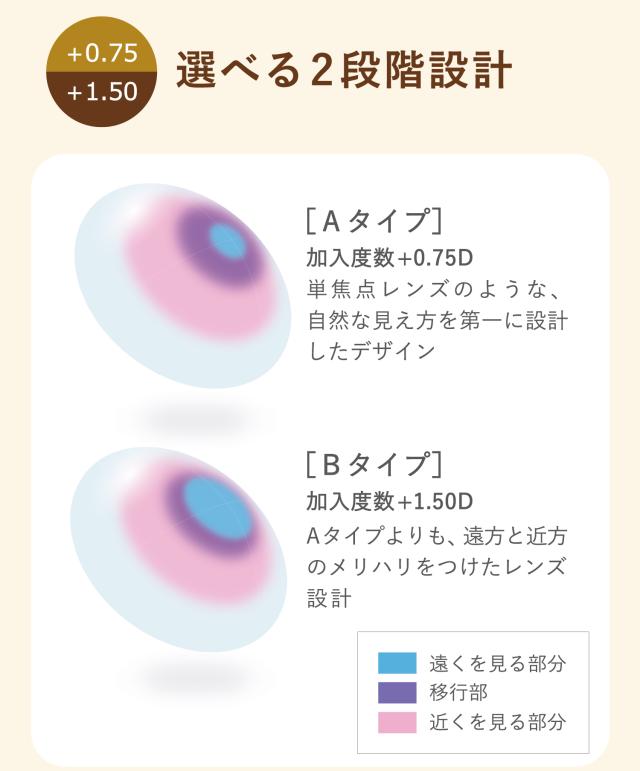Select the blue legend swatch
This screenshot has width=640, height=771.
tap(397, 663)
